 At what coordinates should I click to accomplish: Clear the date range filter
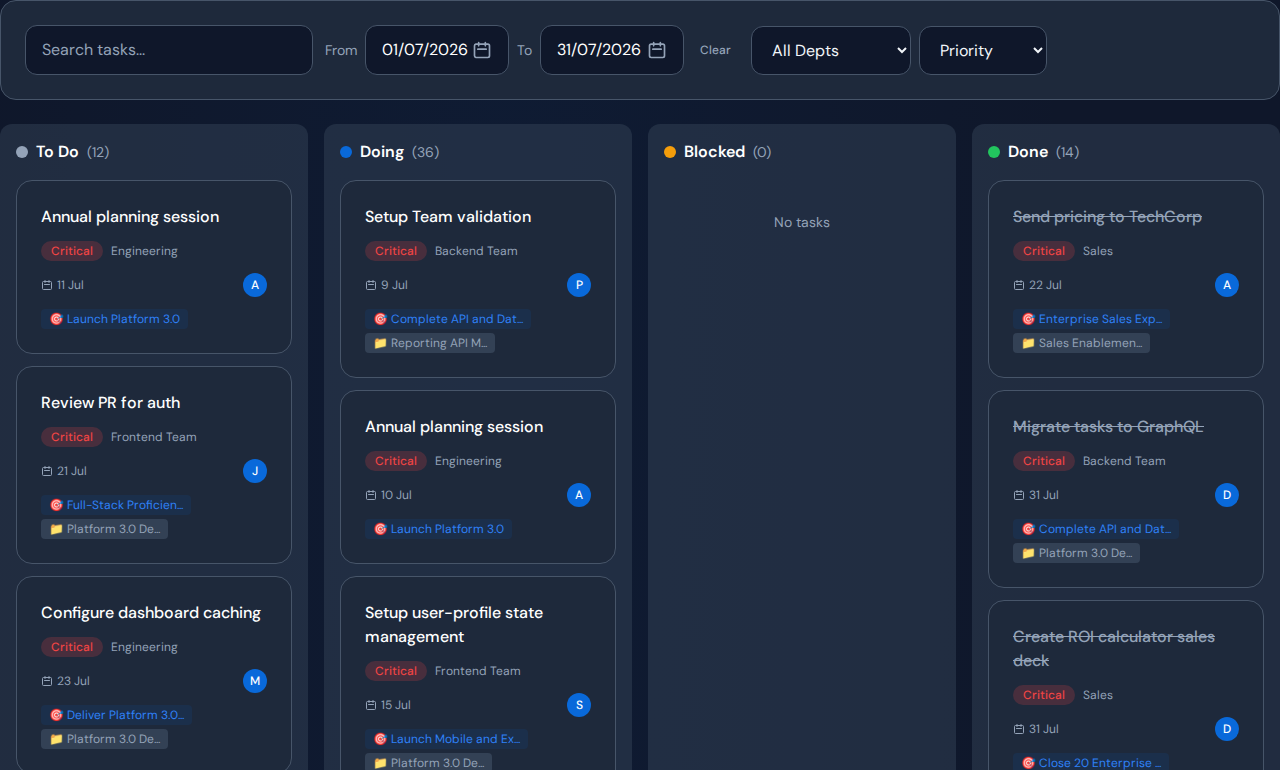point(715,50)
